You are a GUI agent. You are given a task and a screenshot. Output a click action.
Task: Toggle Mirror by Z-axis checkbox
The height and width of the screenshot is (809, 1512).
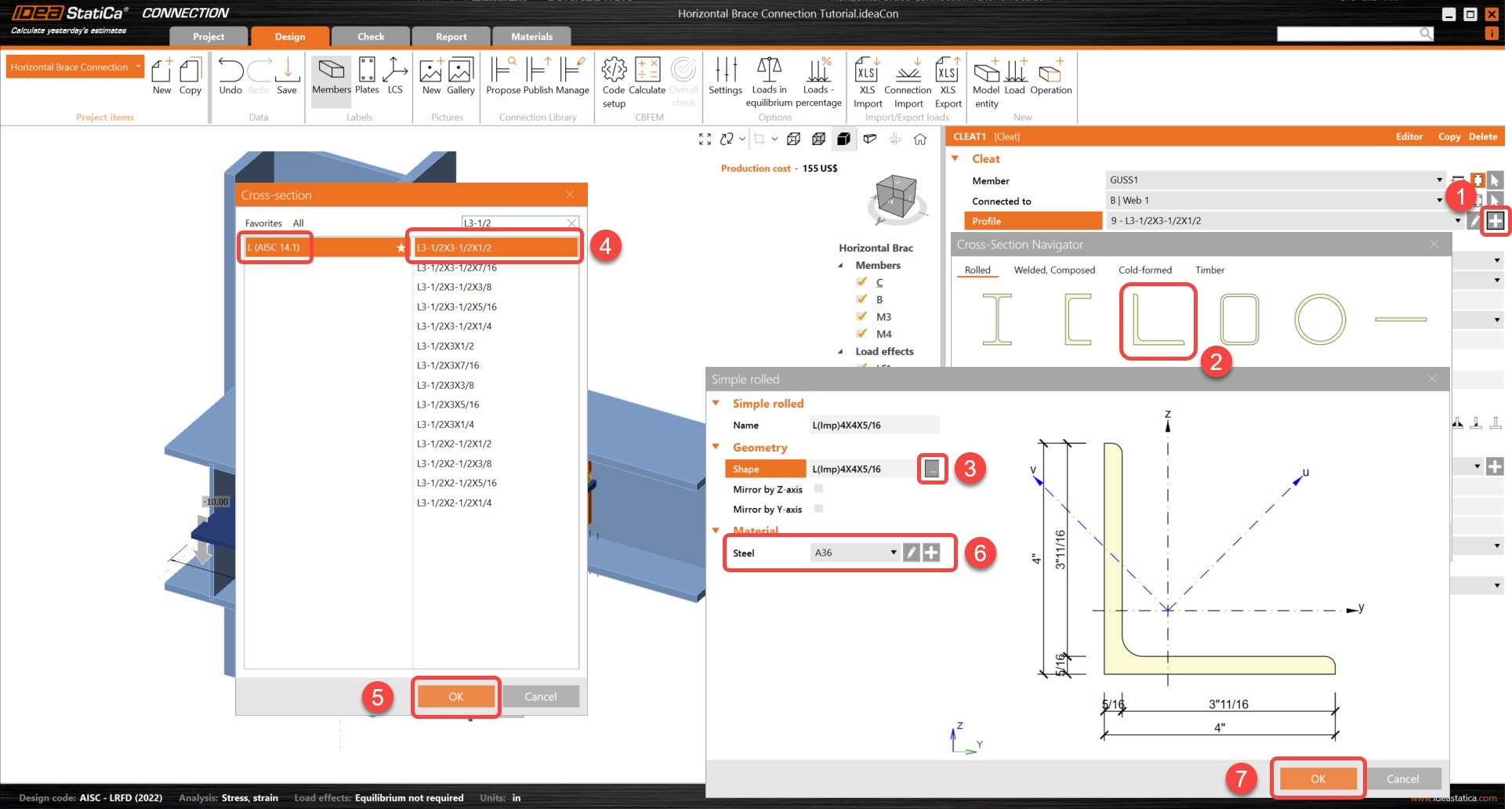pyautogui.click(x=818, y=488)
